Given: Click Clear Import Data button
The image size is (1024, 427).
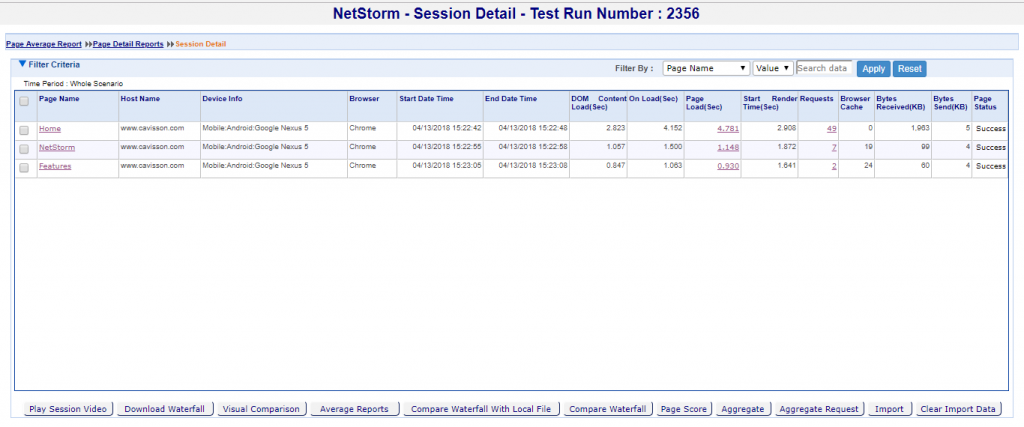Looking at the screenshot, I should [x=957, y=409].
